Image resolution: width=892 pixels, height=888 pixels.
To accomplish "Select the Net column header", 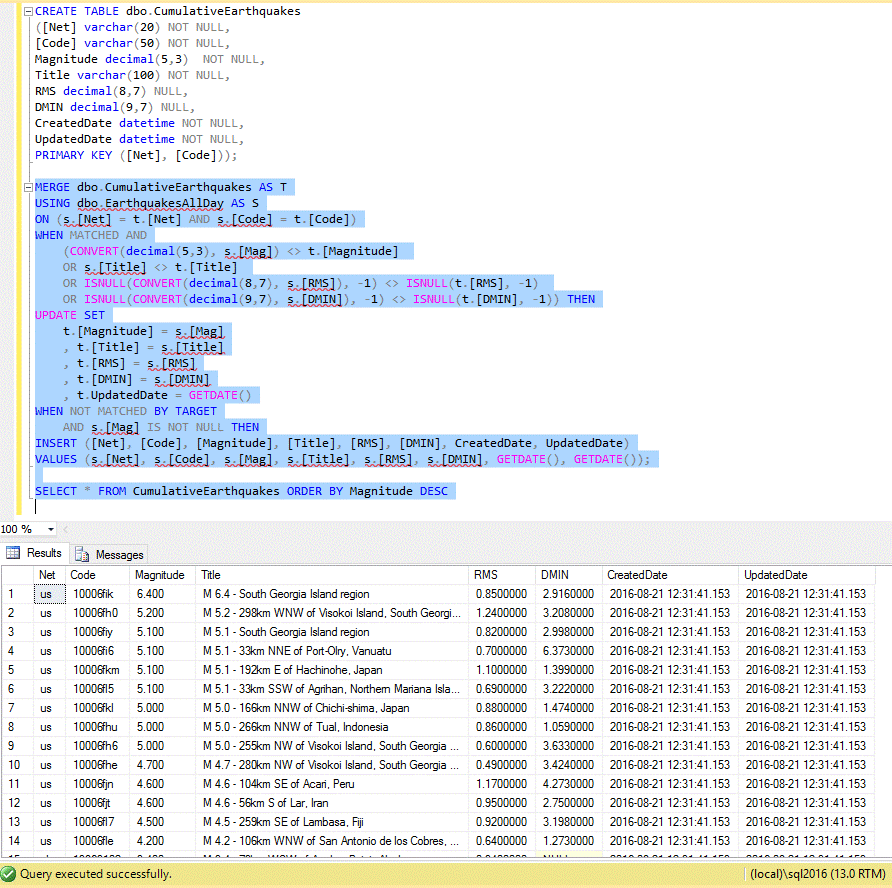I will pyautogui.click(x=49, y=575).
